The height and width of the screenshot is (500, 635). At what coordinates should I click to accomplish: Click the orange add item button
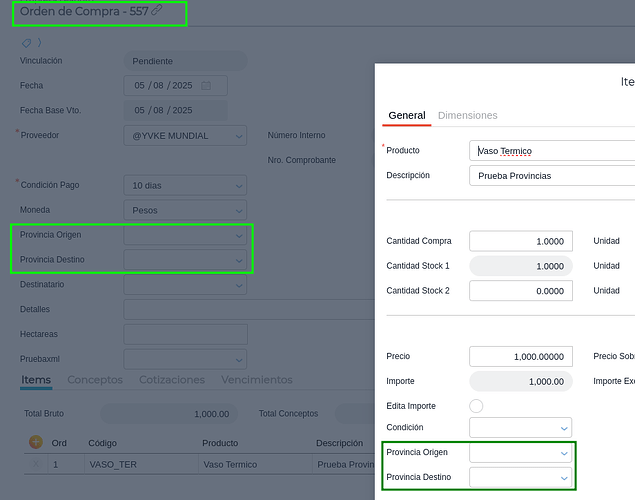[x=36, y=442]
